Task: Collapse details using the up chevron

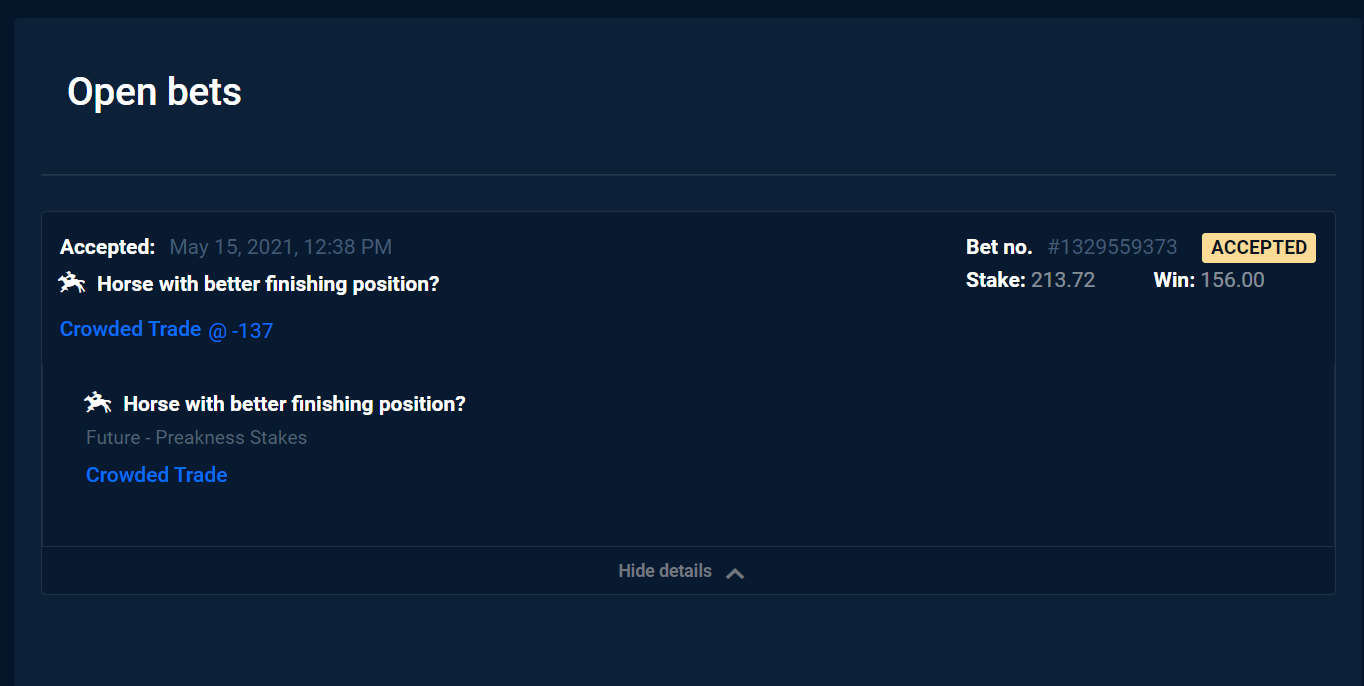Action: click(735, 573)
